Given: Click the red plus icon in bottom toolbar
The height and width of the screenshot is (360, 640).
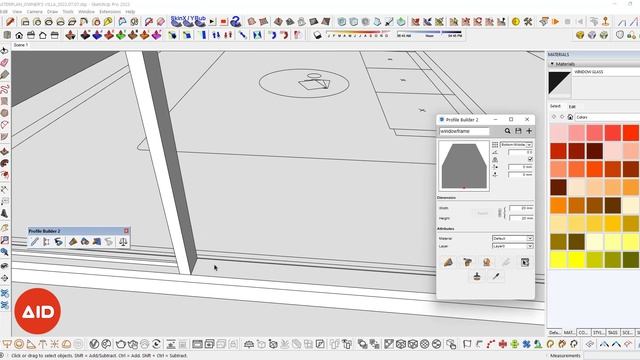Looking at the screenshot, I should 502,344.
